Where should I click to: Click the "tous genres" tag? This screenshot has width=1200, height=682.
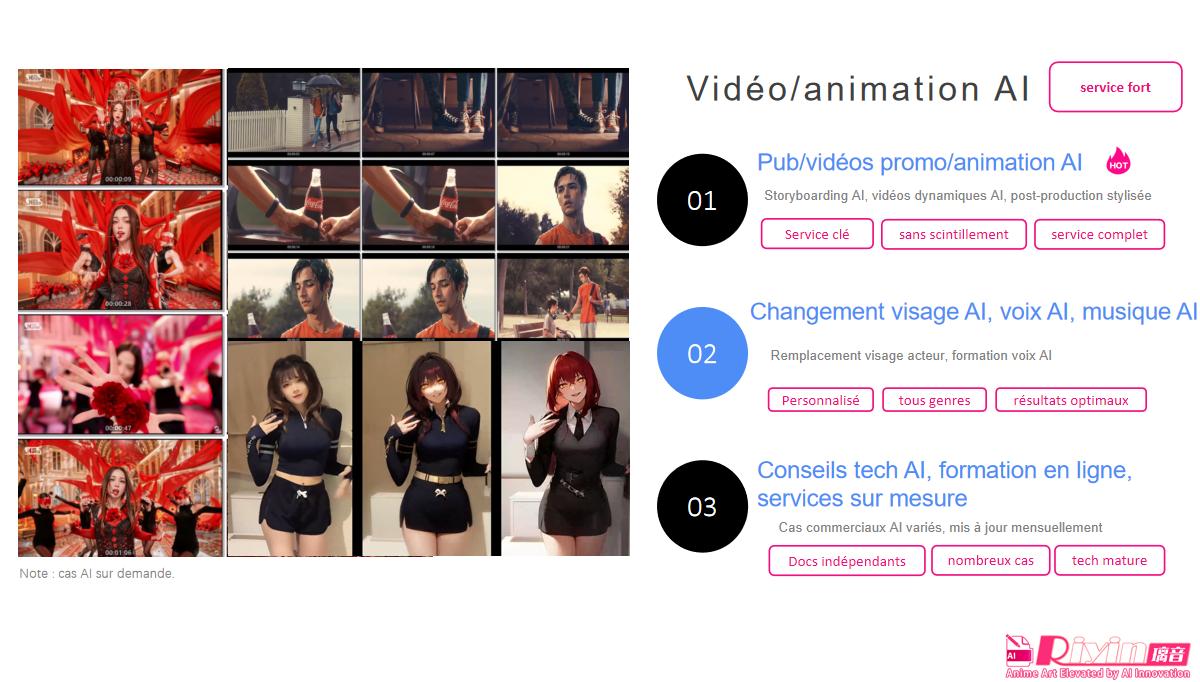coord(934,400)
